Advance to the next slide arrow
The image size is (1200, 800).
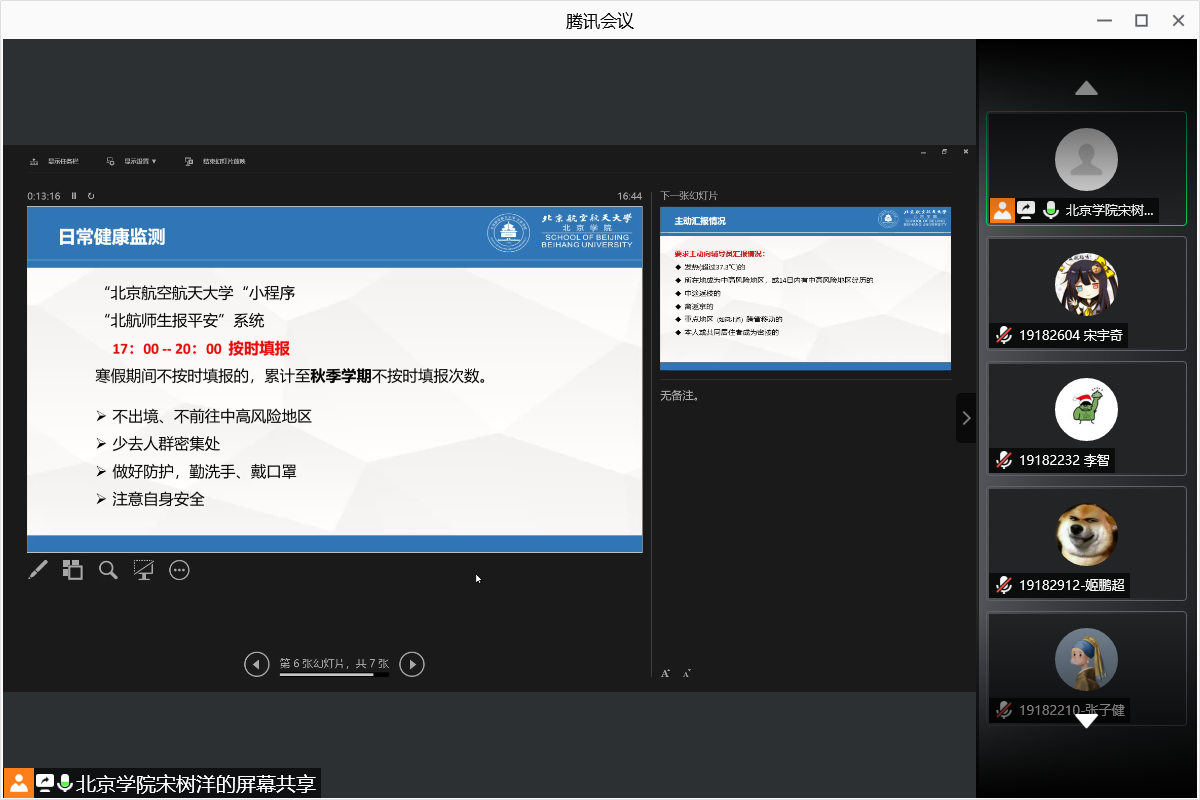click(412, 664)
